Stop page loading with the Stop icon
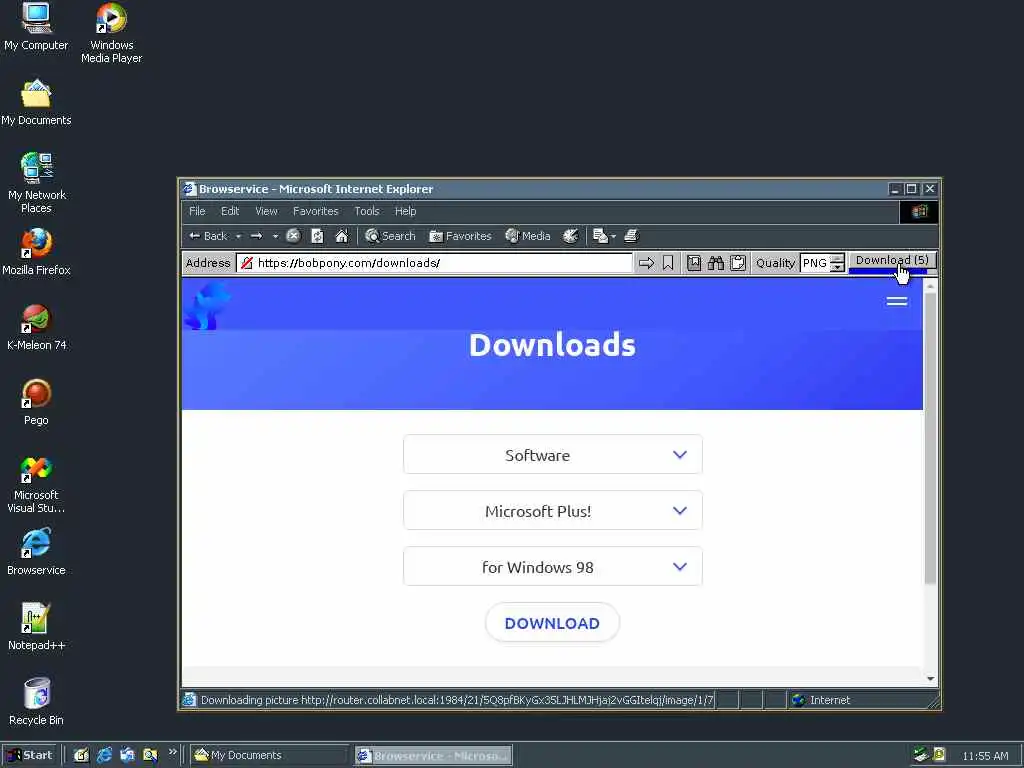1024x768 pixels. (293, 236)
